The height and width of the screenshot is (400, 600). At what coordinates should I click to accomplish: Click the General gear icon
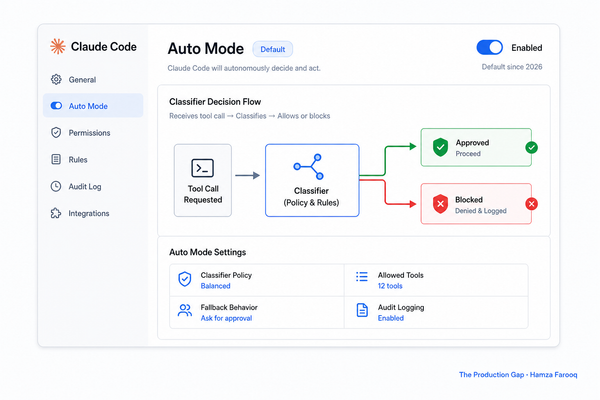(56, 79)
